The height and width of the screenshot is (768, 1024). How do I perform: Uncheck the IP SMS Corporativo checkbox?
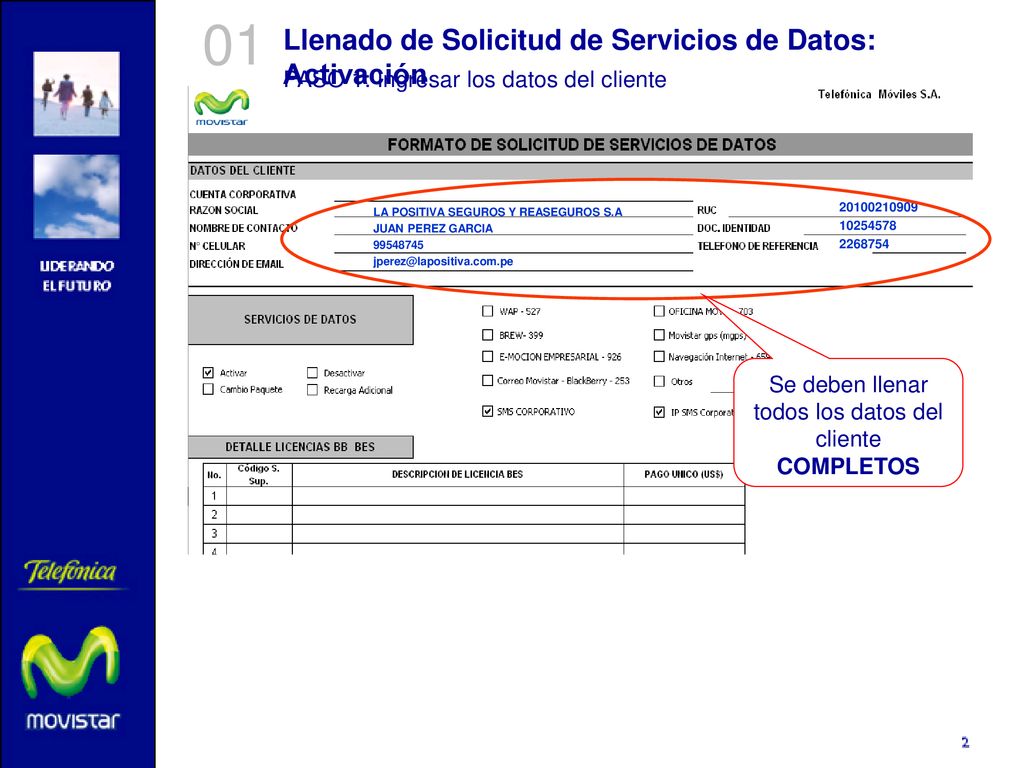659,412
